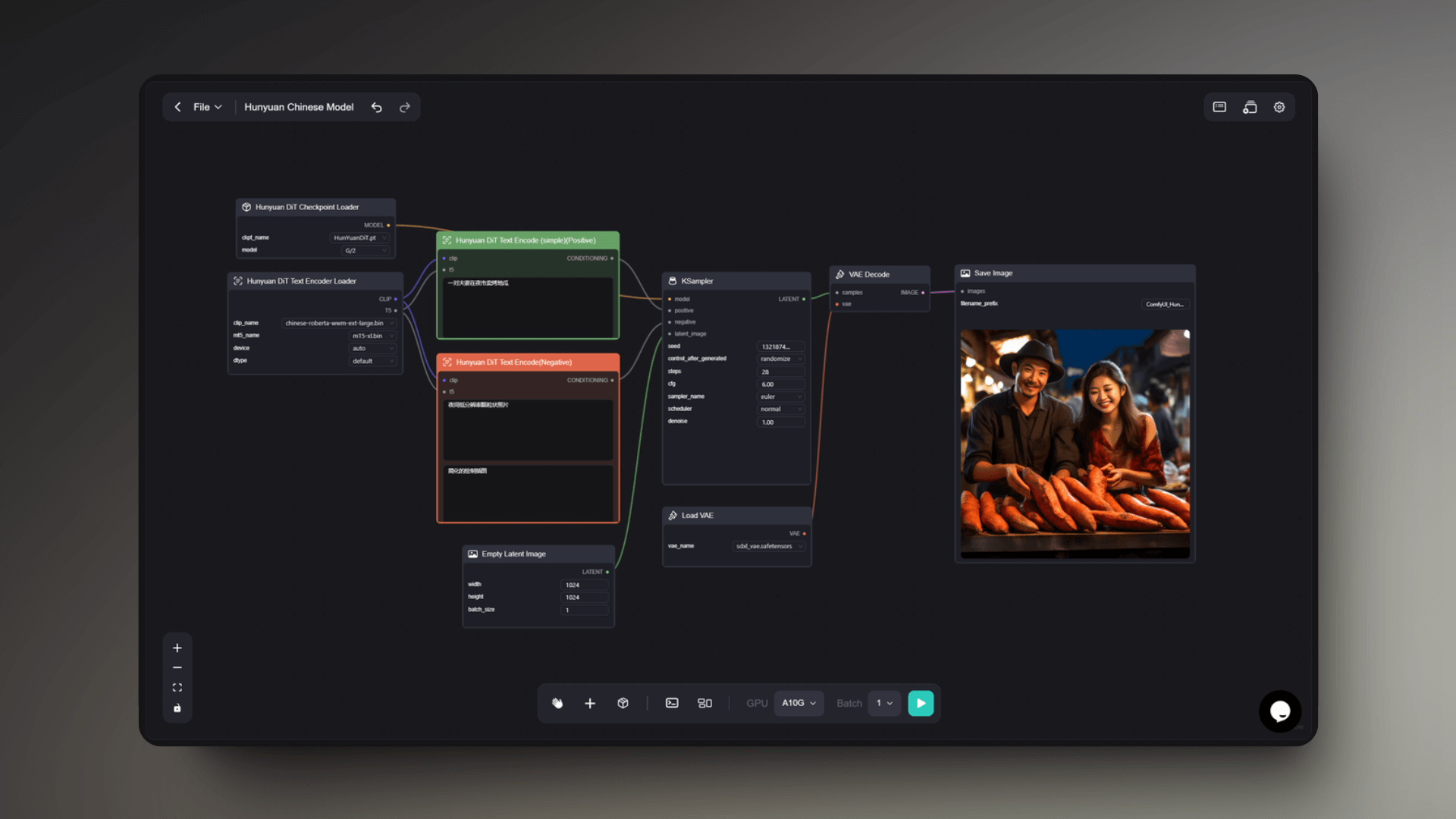Click the fit-to-screen view icon

[177, 688]
